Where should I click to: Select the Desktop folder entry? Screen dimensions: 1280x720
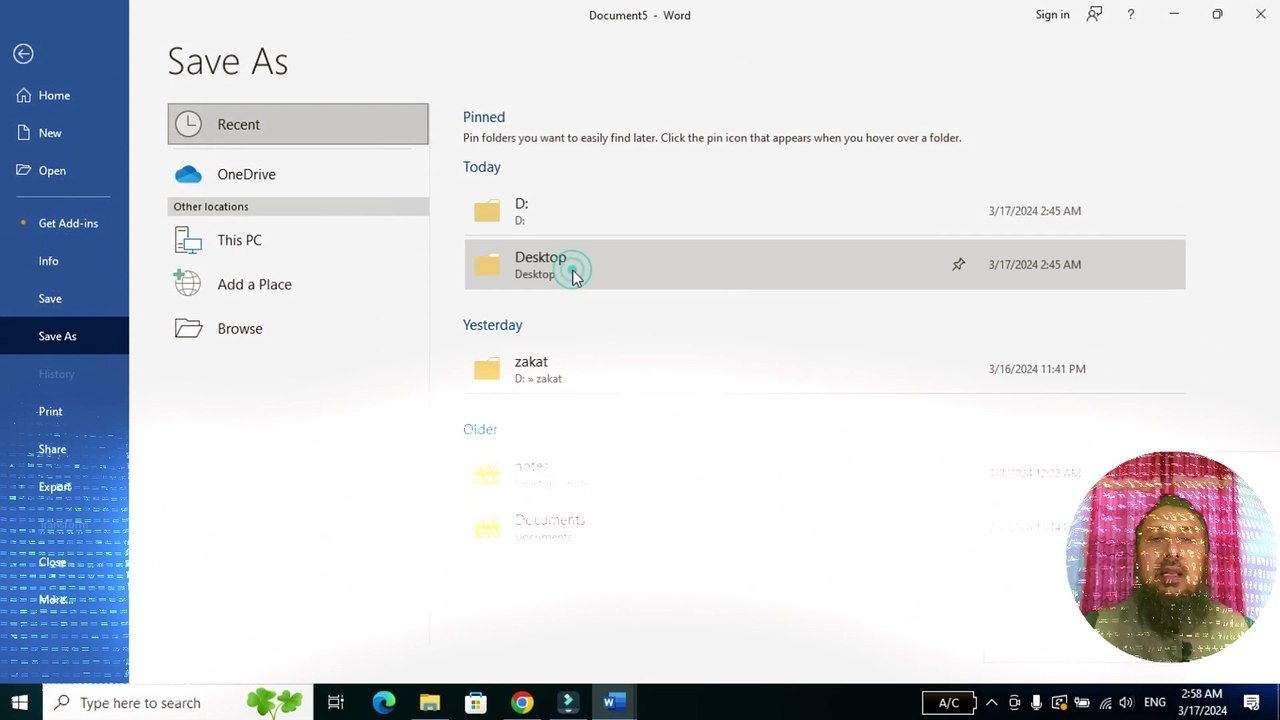click(x=825, y=265)
